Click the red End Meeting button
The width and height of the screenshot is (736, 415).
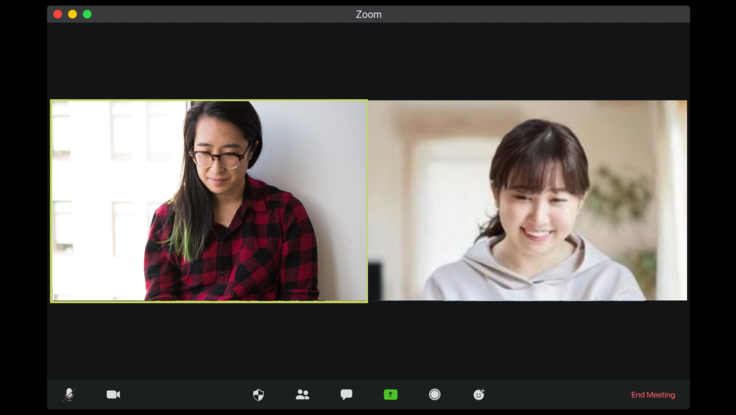[x=652, y=395]
